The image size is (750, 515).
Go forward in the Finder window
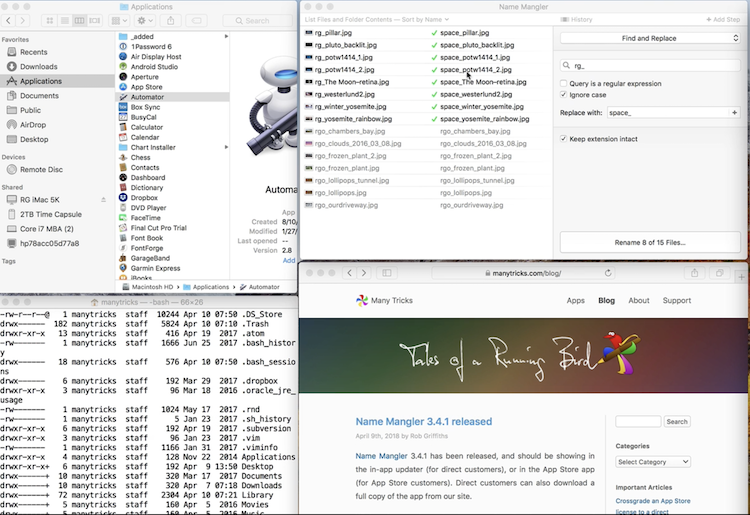pyautogui.click(x=22, y=21)
